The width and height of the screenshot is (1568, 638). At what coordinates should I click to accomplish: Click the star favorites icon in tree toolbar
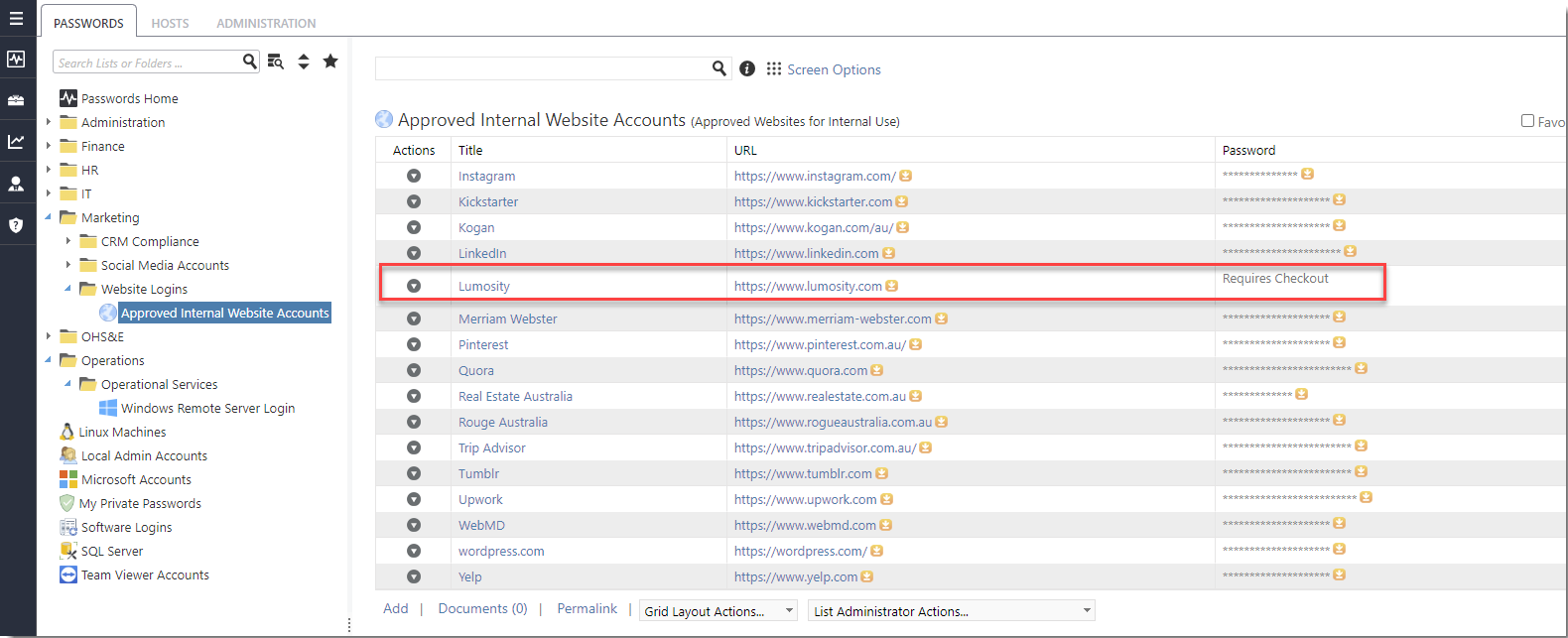pos(330,62)
